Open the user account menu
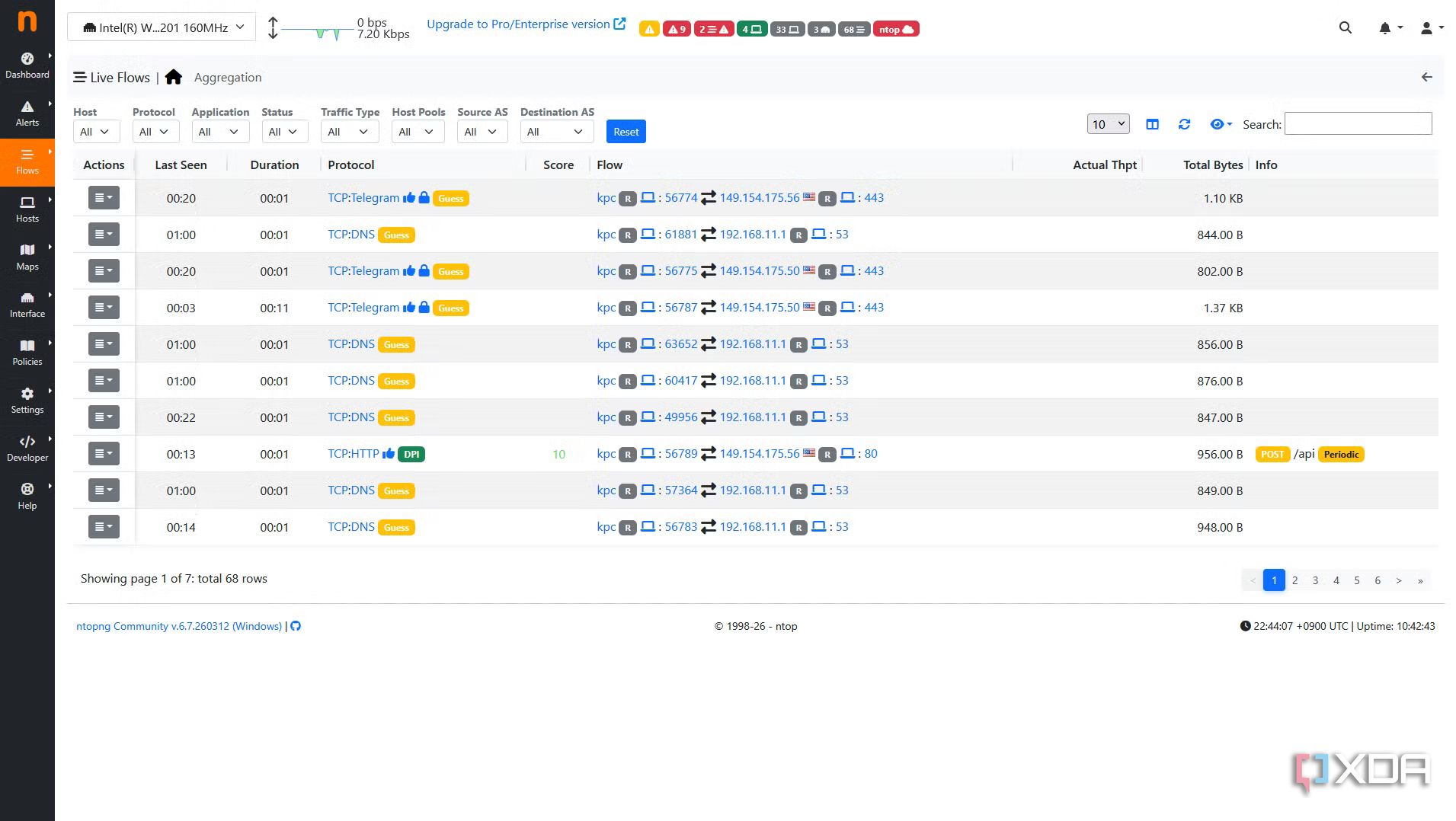This screenshot has height=821, width=1456. [1432, 27]
